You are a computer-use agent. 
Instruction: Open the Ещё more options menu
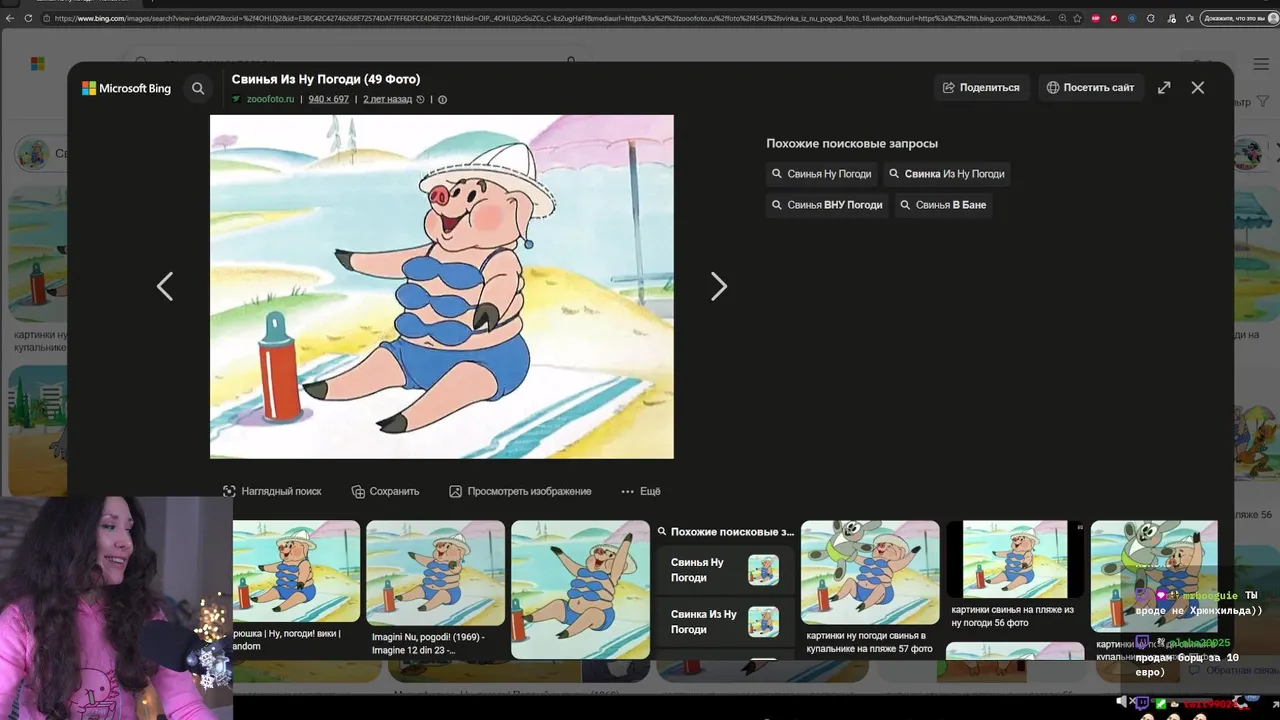tap(641, 491)
